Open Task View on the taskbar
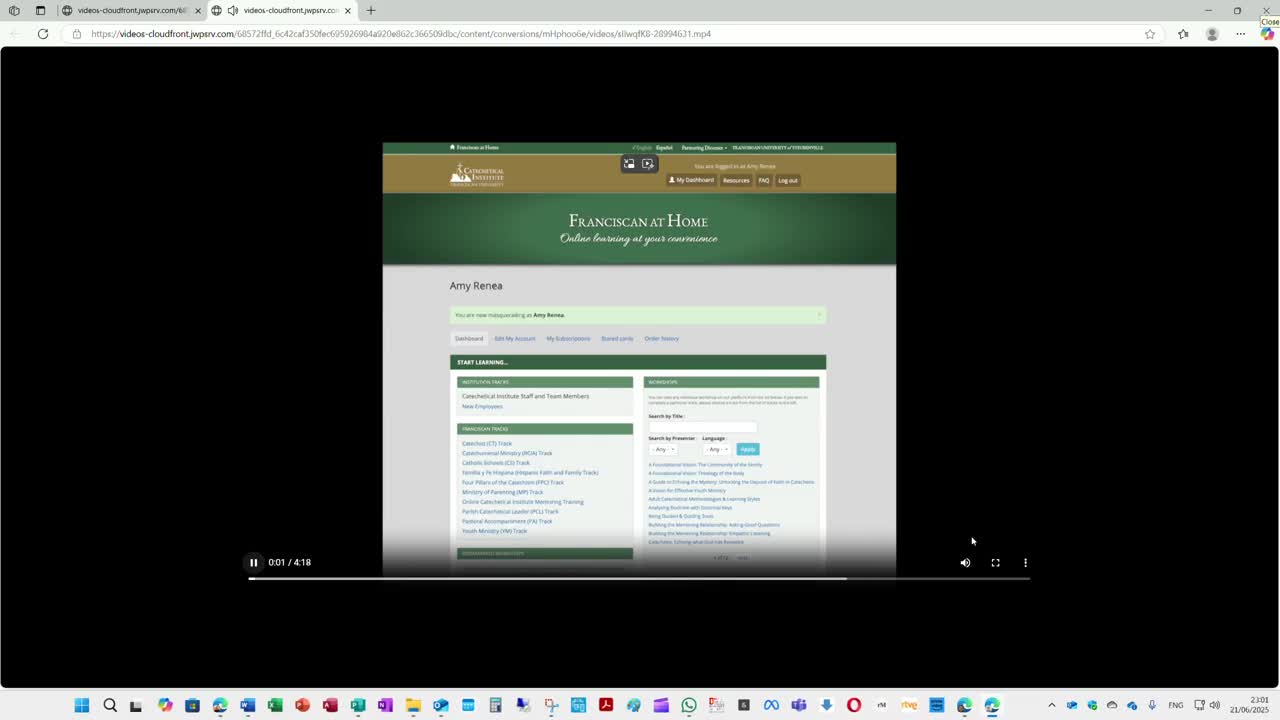 (136, 705)
